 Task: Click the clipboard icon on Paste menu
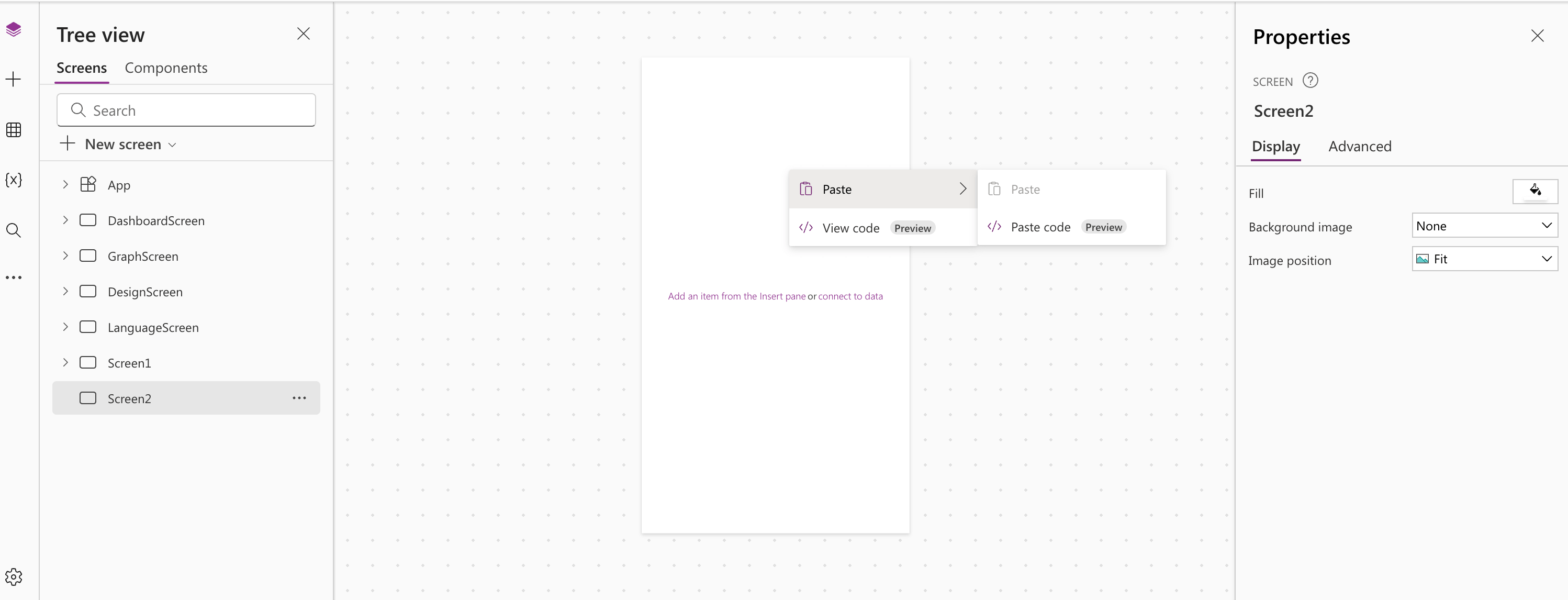[x=806, y=189]
